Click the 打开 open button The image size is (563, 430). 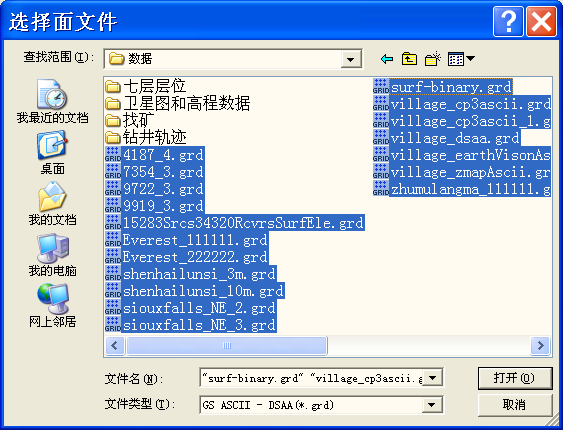515,378
